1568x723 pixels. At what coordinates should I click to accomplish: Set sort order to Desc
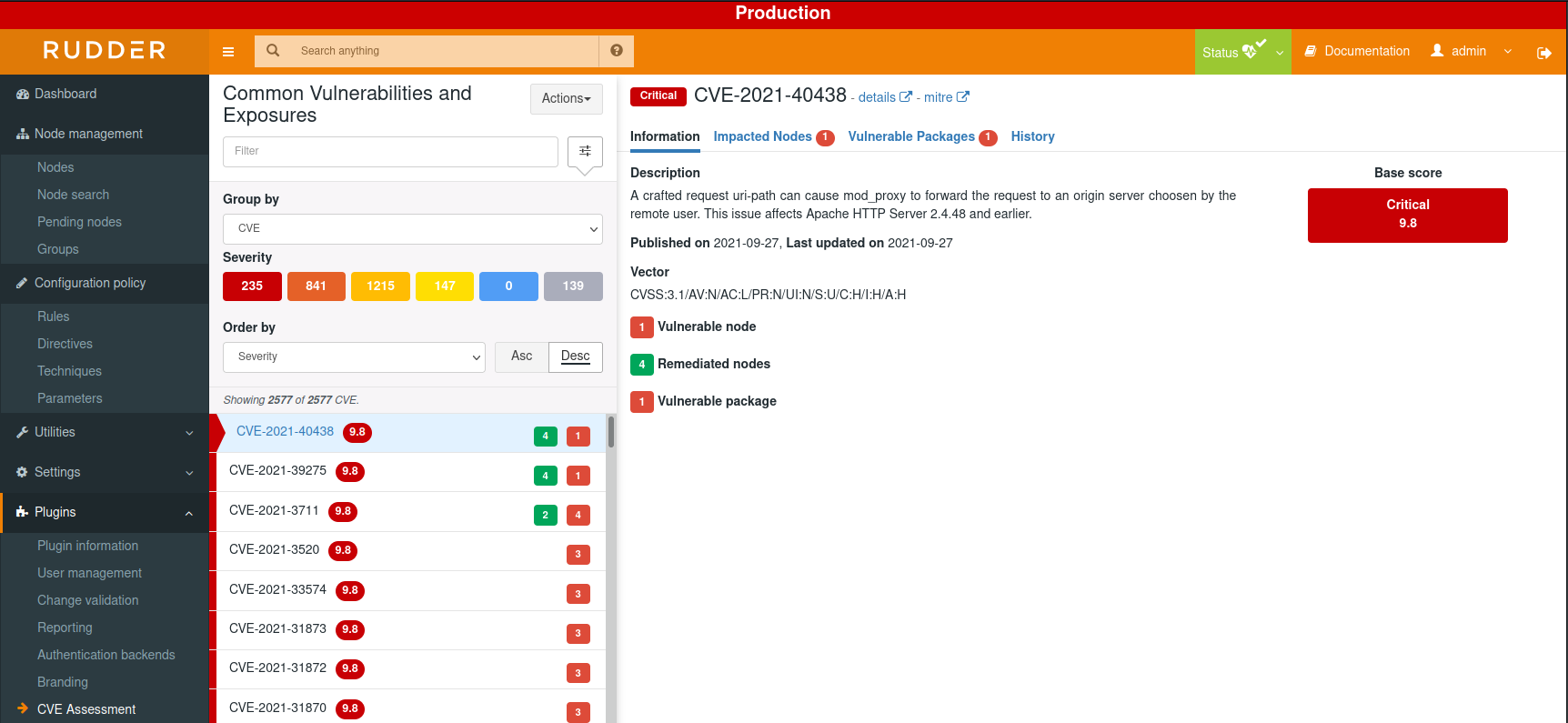point(575,356)
